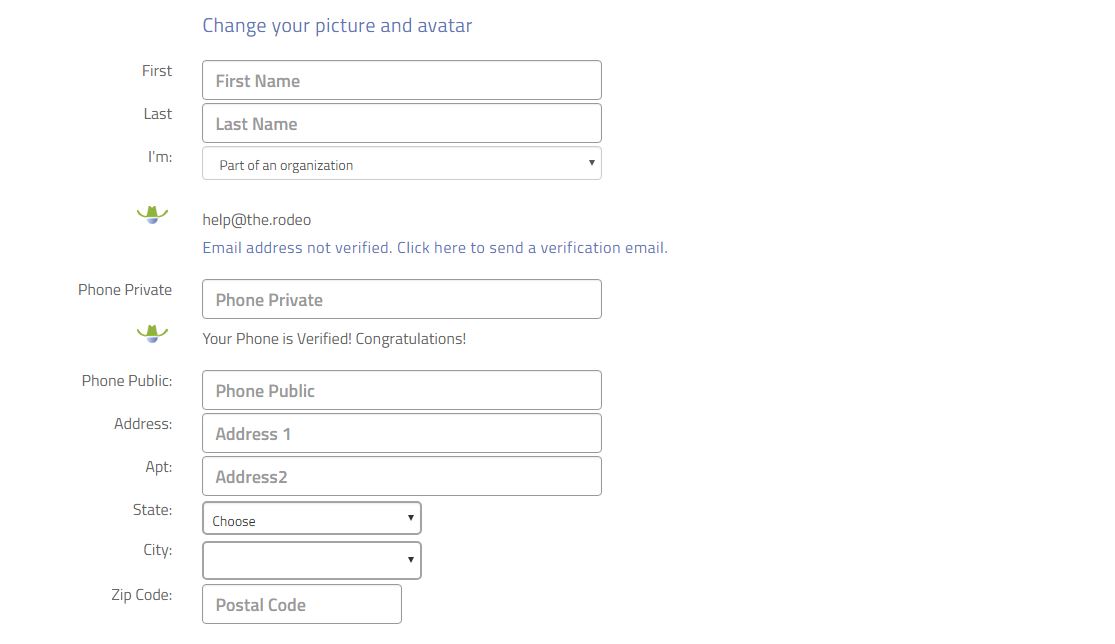Open the empty City dropdown
This screenshot has height=644, width=1115.
[312, 560]
